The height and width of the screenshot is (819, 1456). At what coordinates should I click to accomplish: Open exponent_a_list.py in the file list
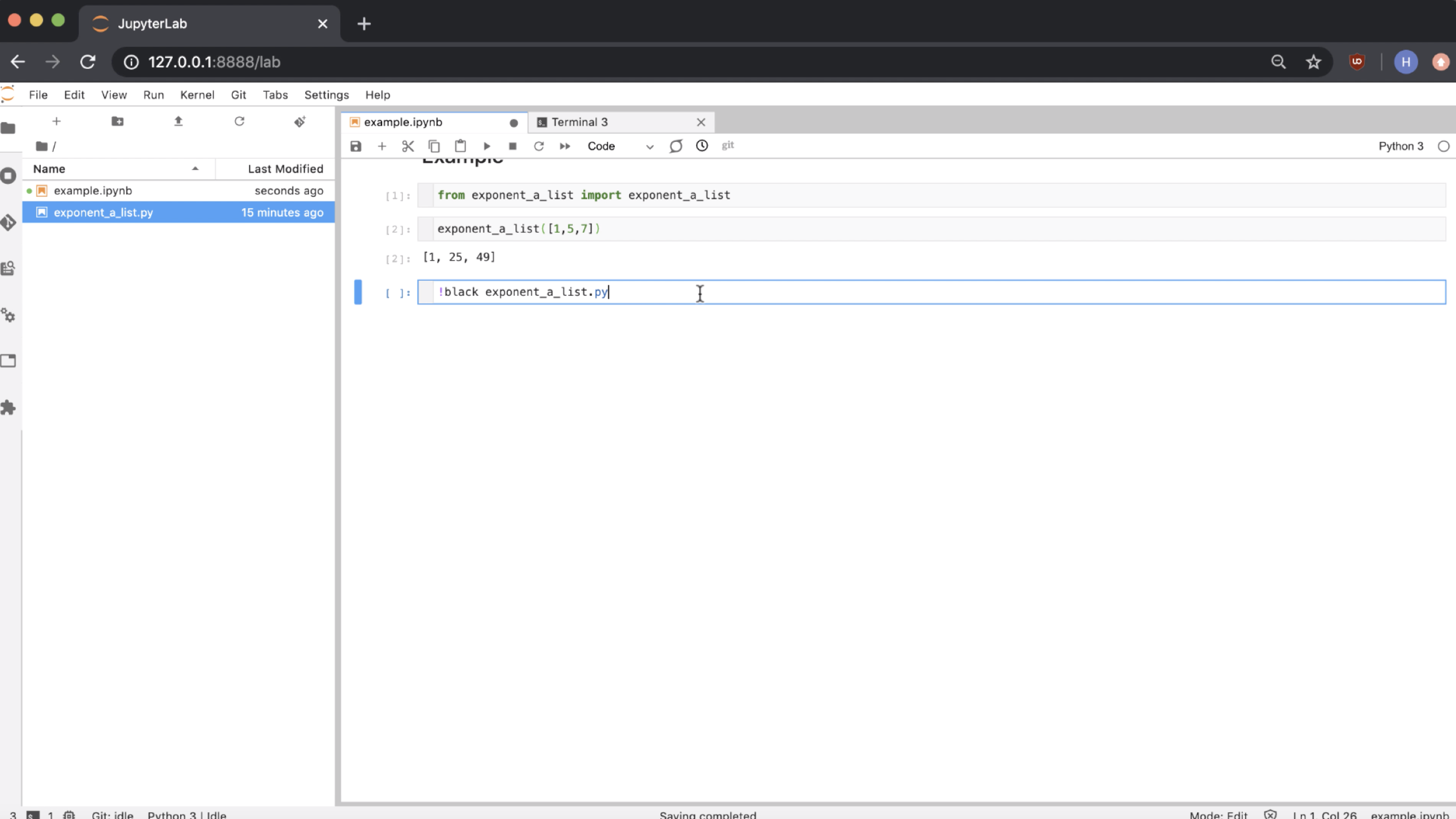tap(103, 213)
